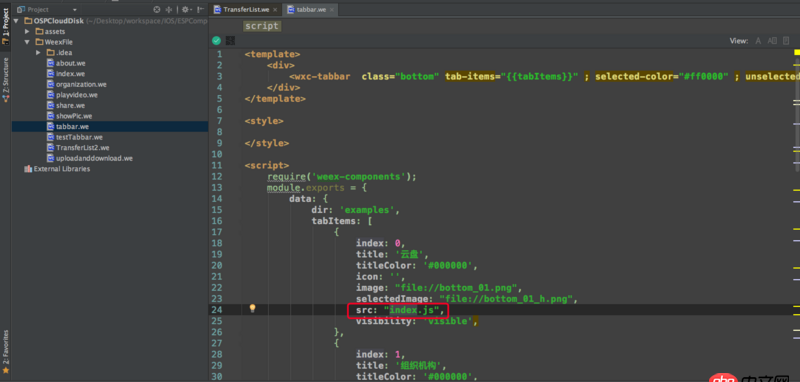The height and width of the screenshot is (382, 800).
Task: Select index.we in the project tree
Action: [70, 74]
